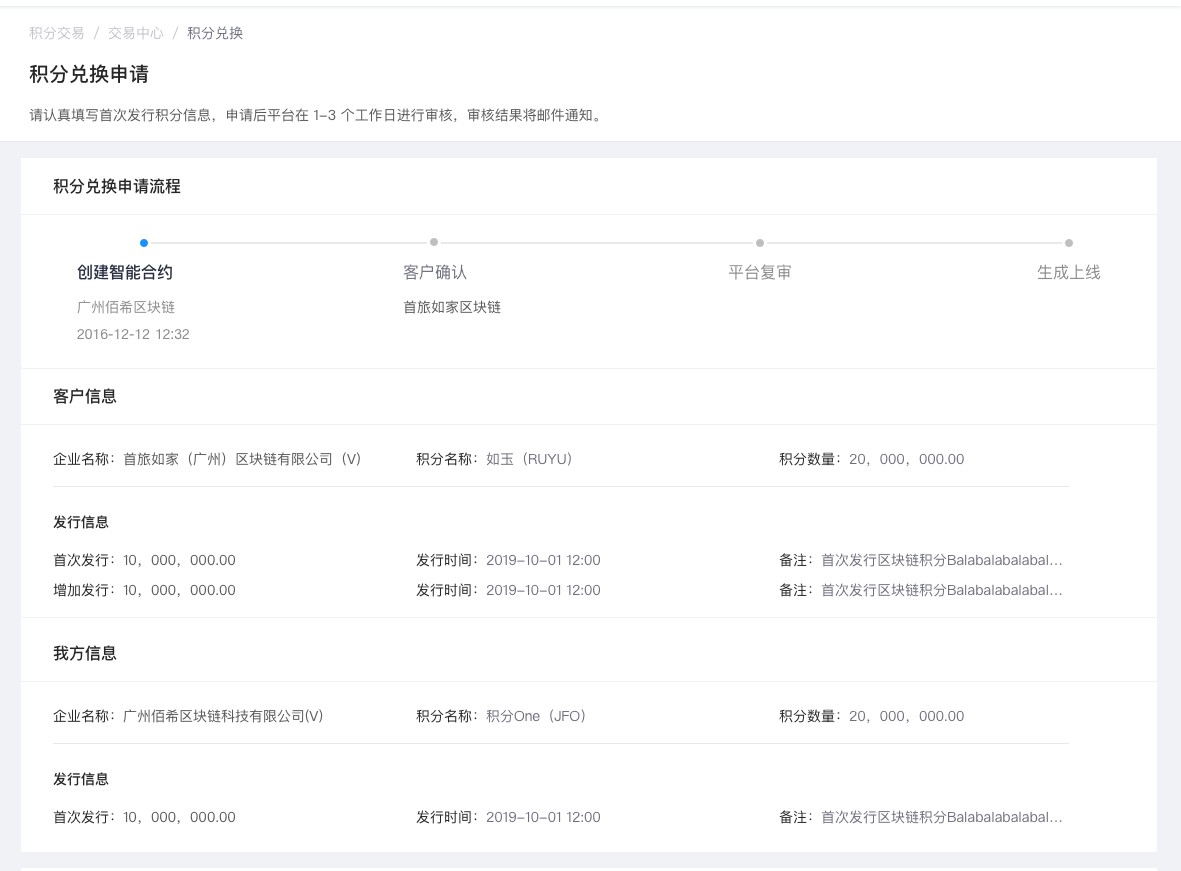
Task: Select the 积分兑换 breadcrumb item
Action: (x=215, y=33)
